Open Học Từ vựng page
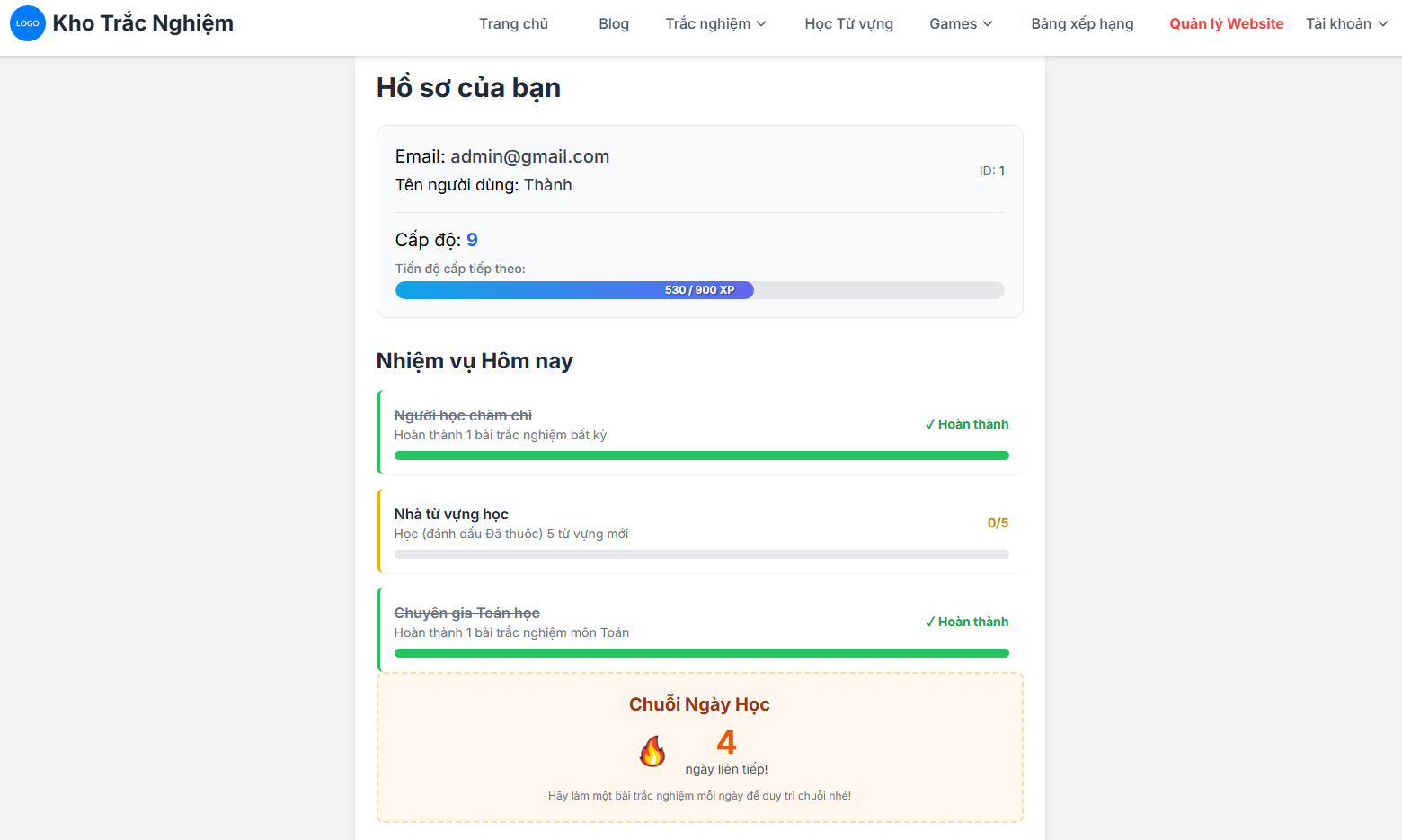Screen dimensions: 1402x840 coord(848,24)
